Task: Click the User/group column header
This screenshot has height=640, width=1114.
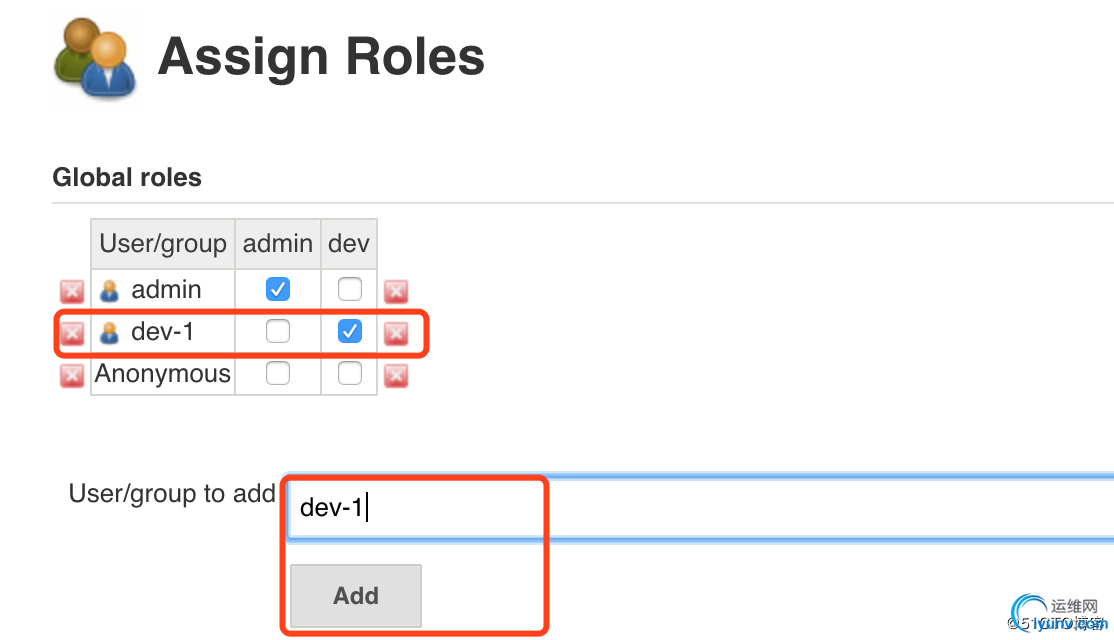Action: coord(163,244)
